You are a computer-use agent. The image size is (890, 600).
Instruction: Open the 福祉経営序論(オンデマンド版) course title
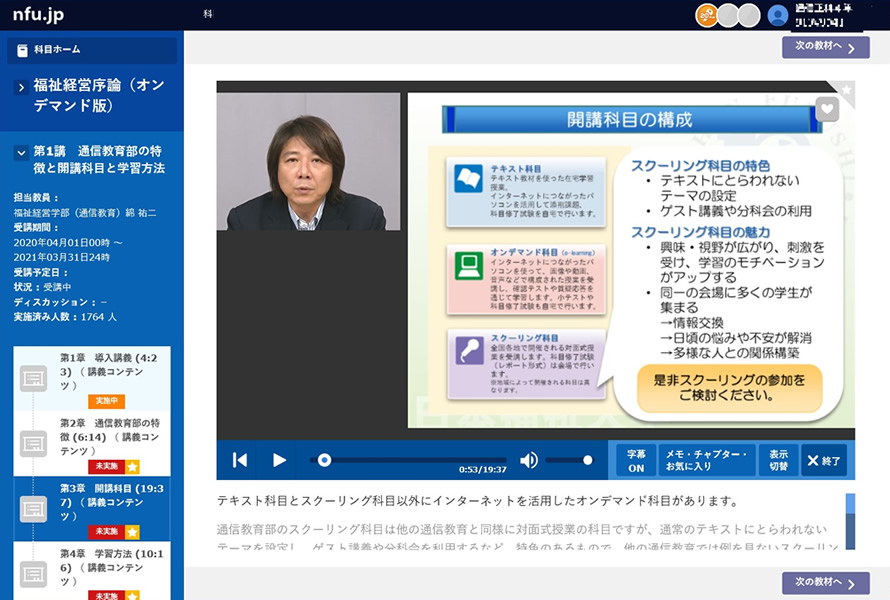pos(99,95)
